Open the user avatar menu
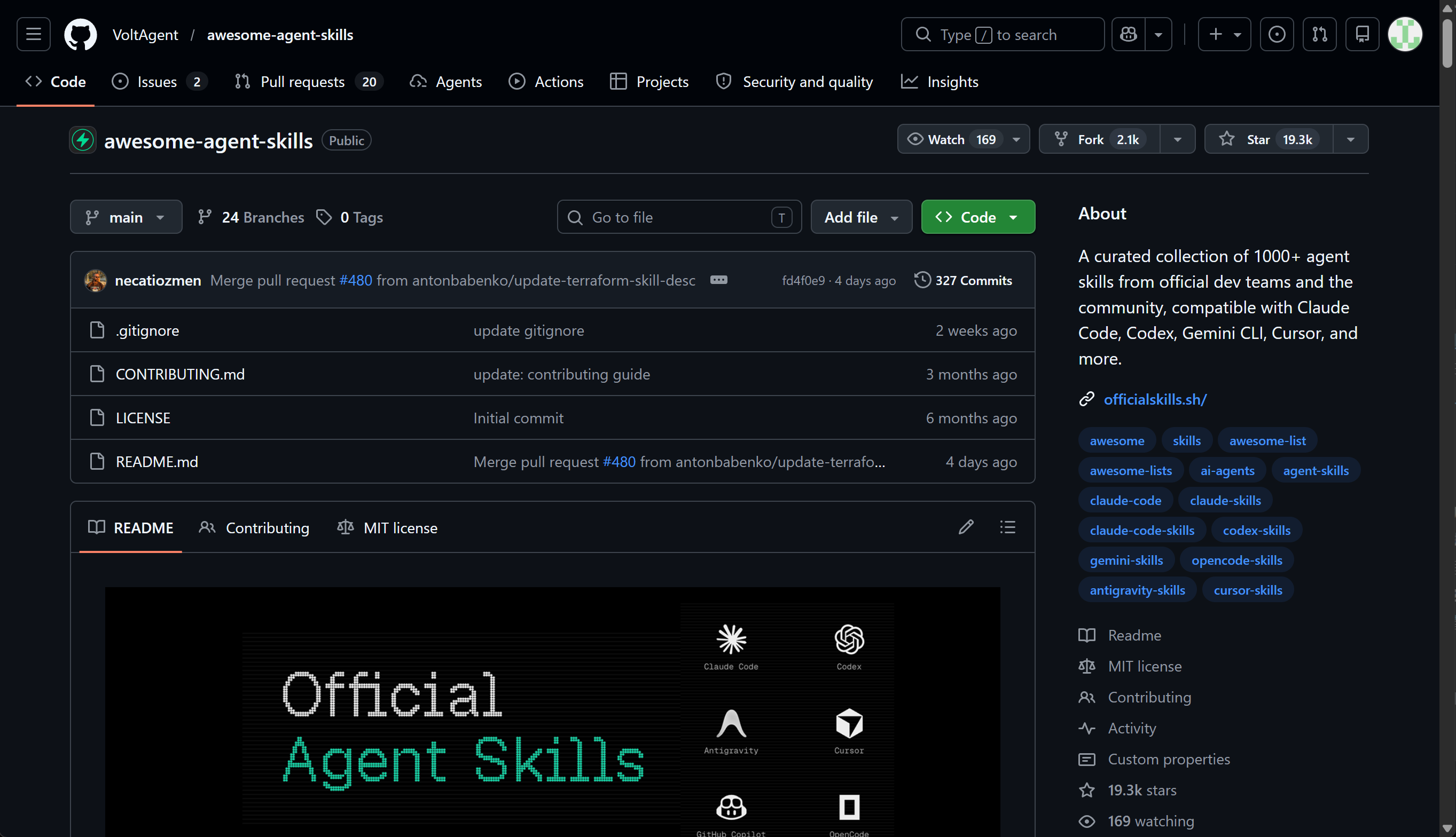The height and width of the screenshot is (837, 1456). click(1405, 35)
